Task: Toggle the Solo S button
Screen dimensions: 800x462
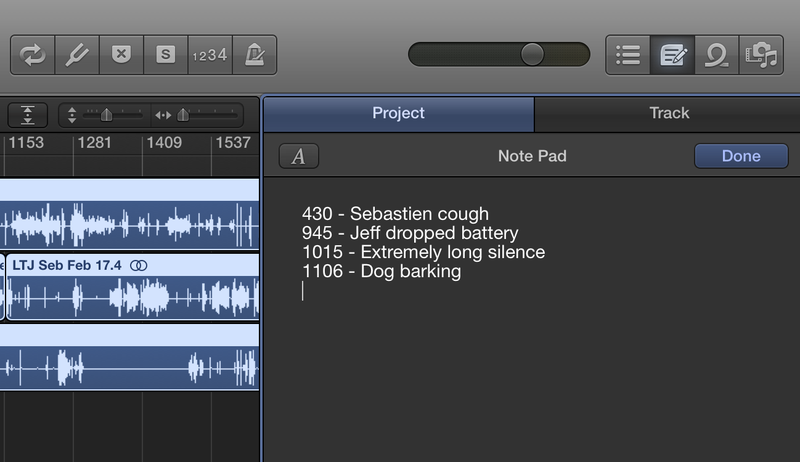Action: 166,55
